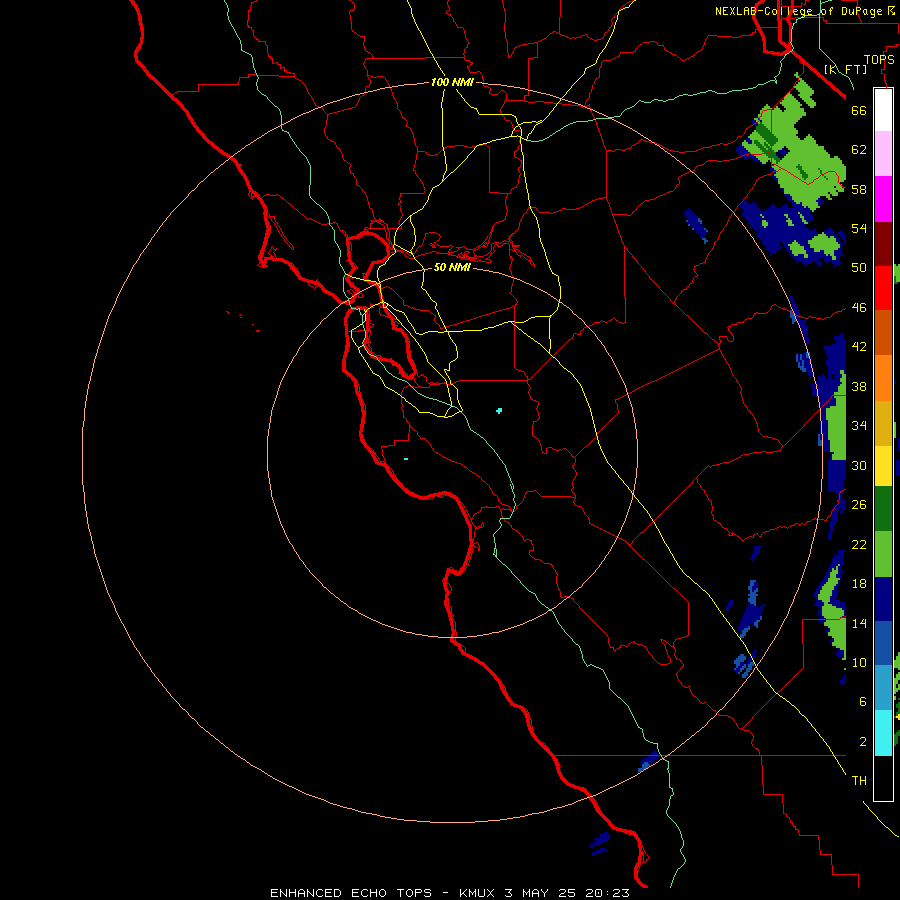Pick the light blue legend swatch
The image size is (900, 900).
coord(883,688)
